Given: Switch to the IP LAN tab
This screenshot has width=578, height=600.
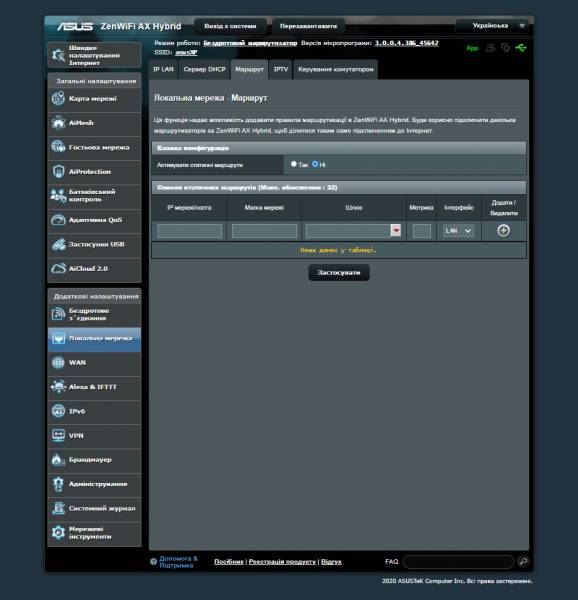Looking at the screenshot, I should [163, 69].
